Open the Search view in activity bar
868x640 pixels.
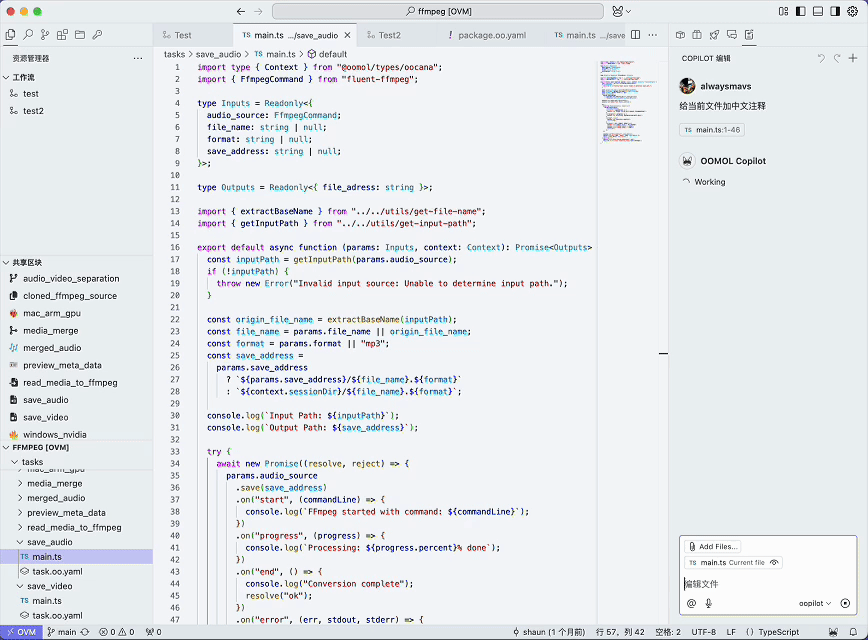click(x=28, y=34)
